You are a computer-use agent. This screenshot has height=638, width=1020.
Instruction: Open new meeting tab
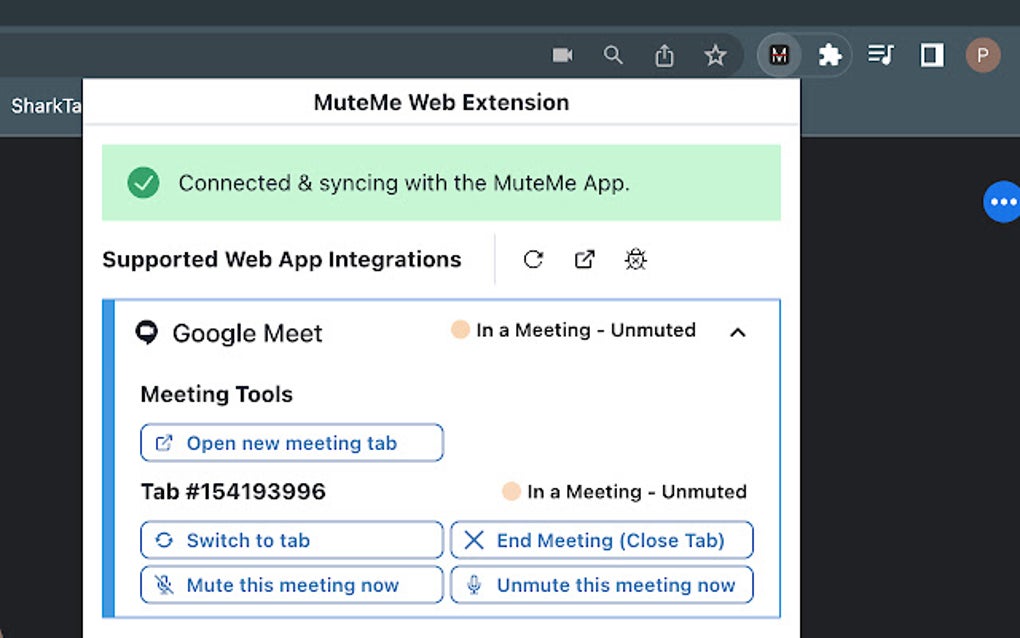pos(291,442)
